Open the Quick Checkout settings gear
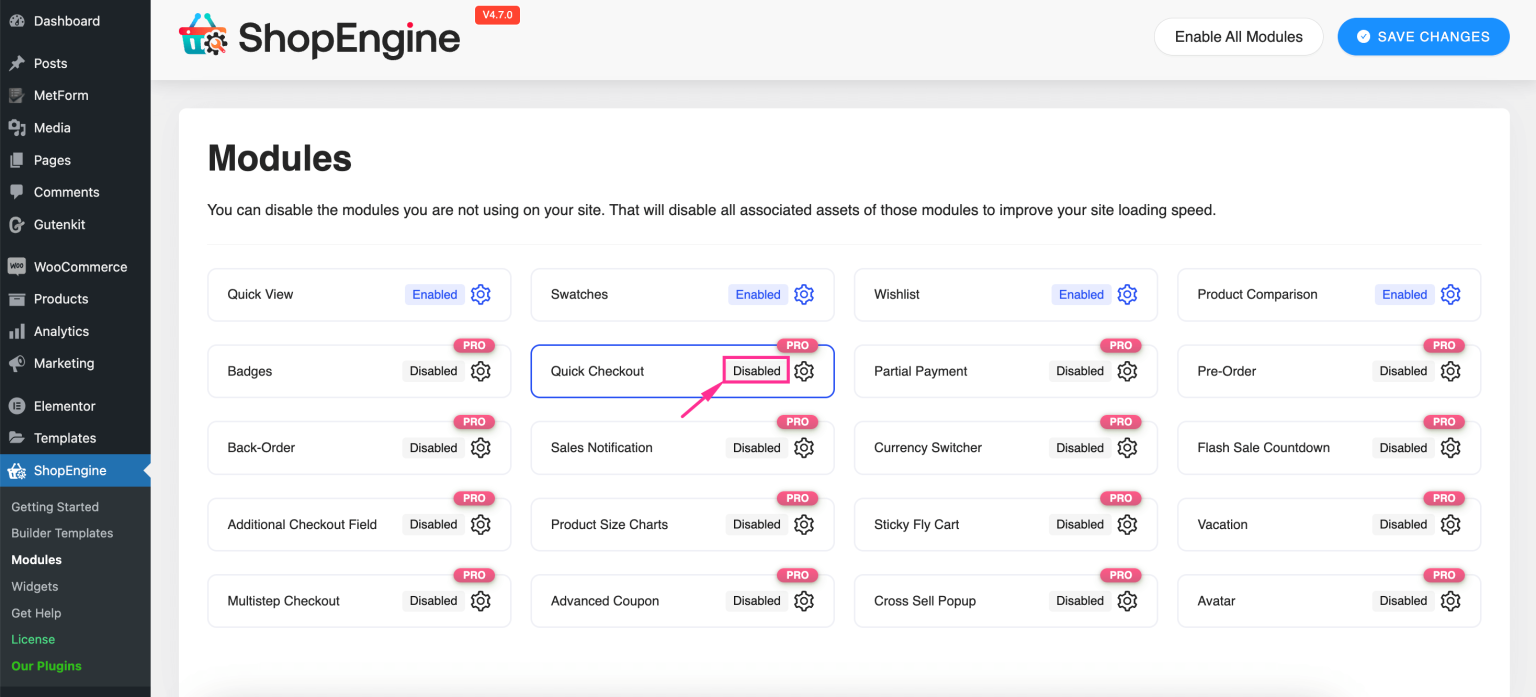The height and width of the screenshot is (697, 1536). pyautogui.click(x=804, y=370)
